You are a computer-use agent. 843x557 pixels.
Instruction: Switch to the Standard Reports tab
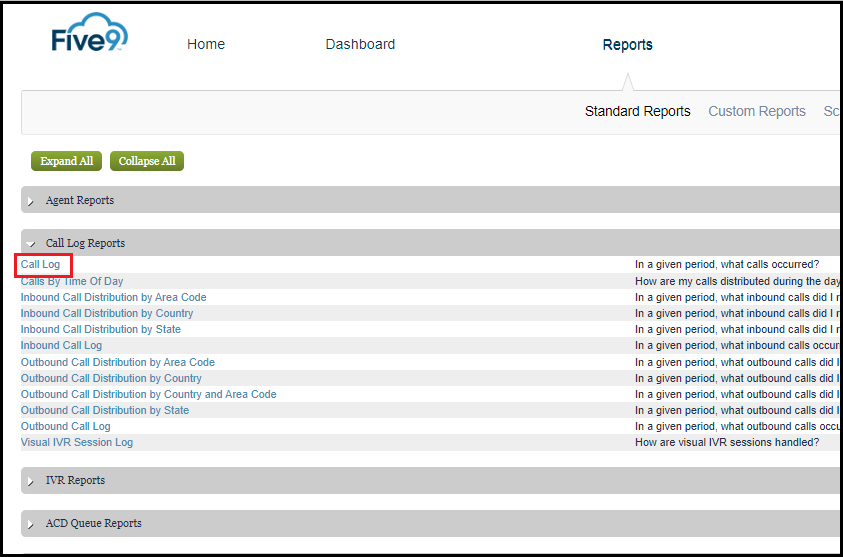click(638, 111)
